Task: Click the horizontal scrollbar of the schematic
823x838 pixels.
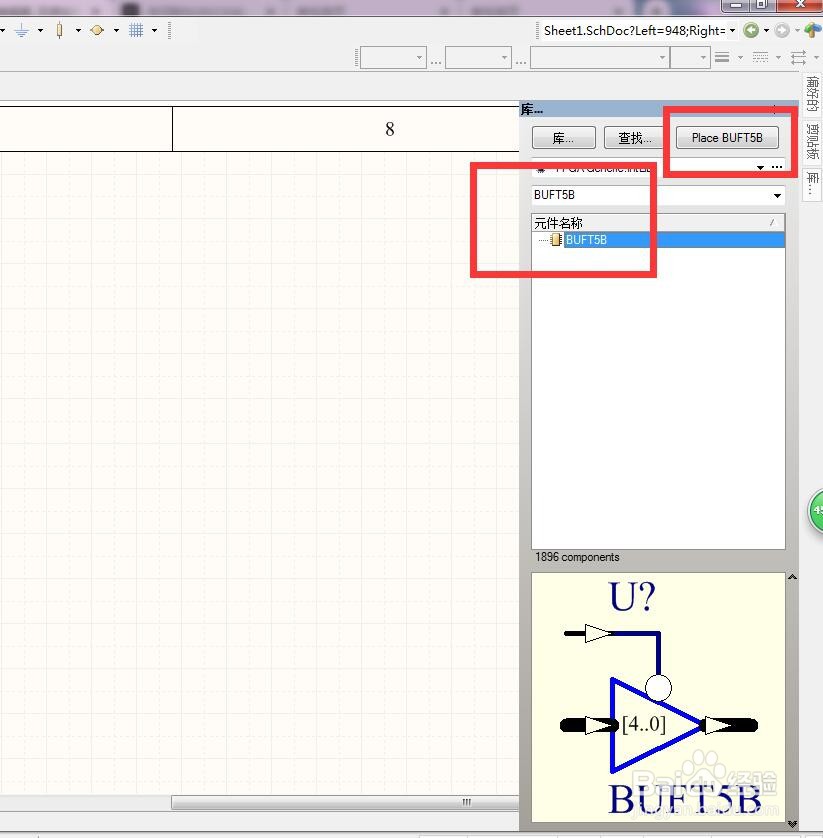Action: [345, 803]
